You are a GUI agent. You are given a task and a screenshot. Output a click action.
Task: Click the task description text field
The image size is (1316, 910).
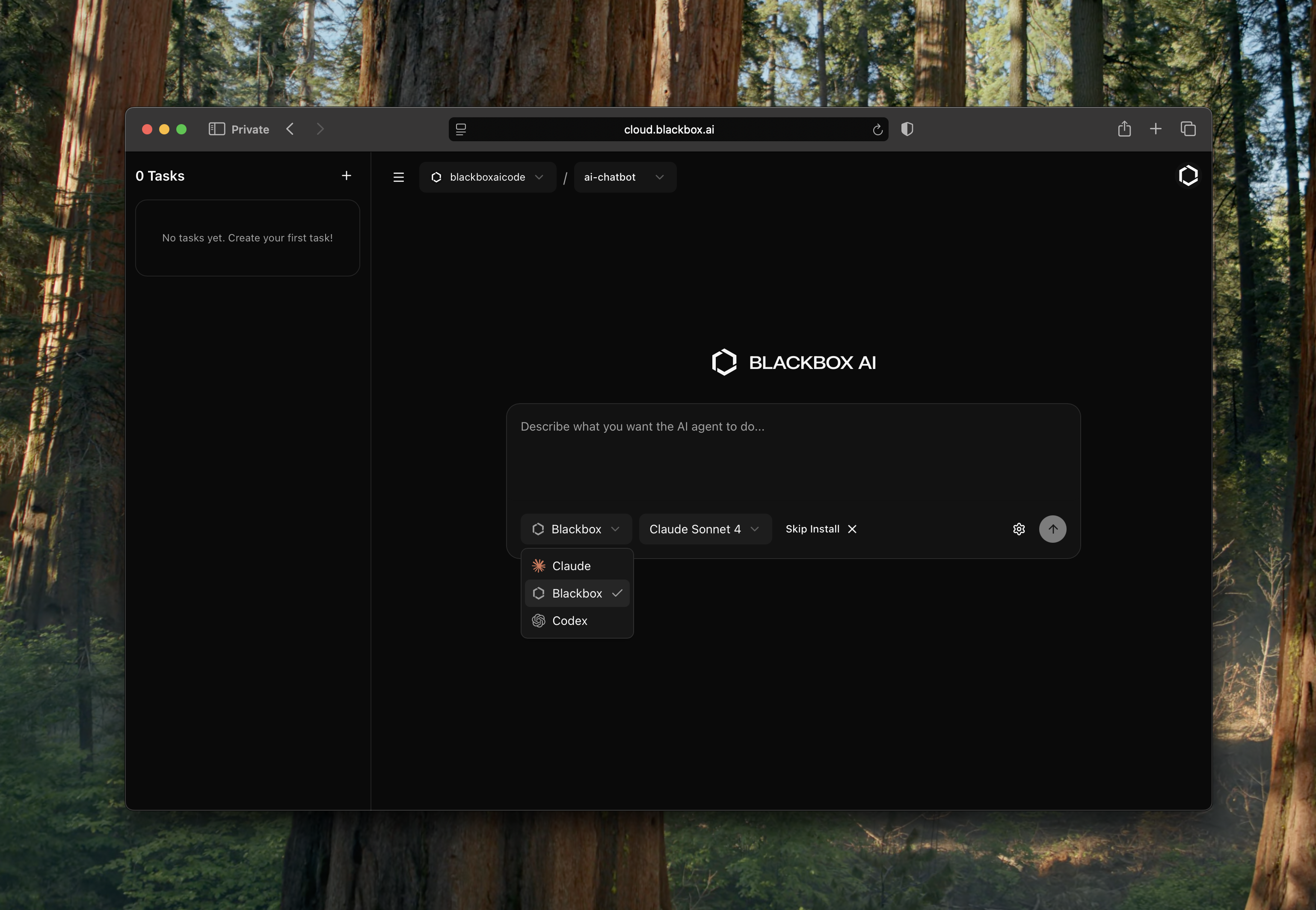(792, 456)
